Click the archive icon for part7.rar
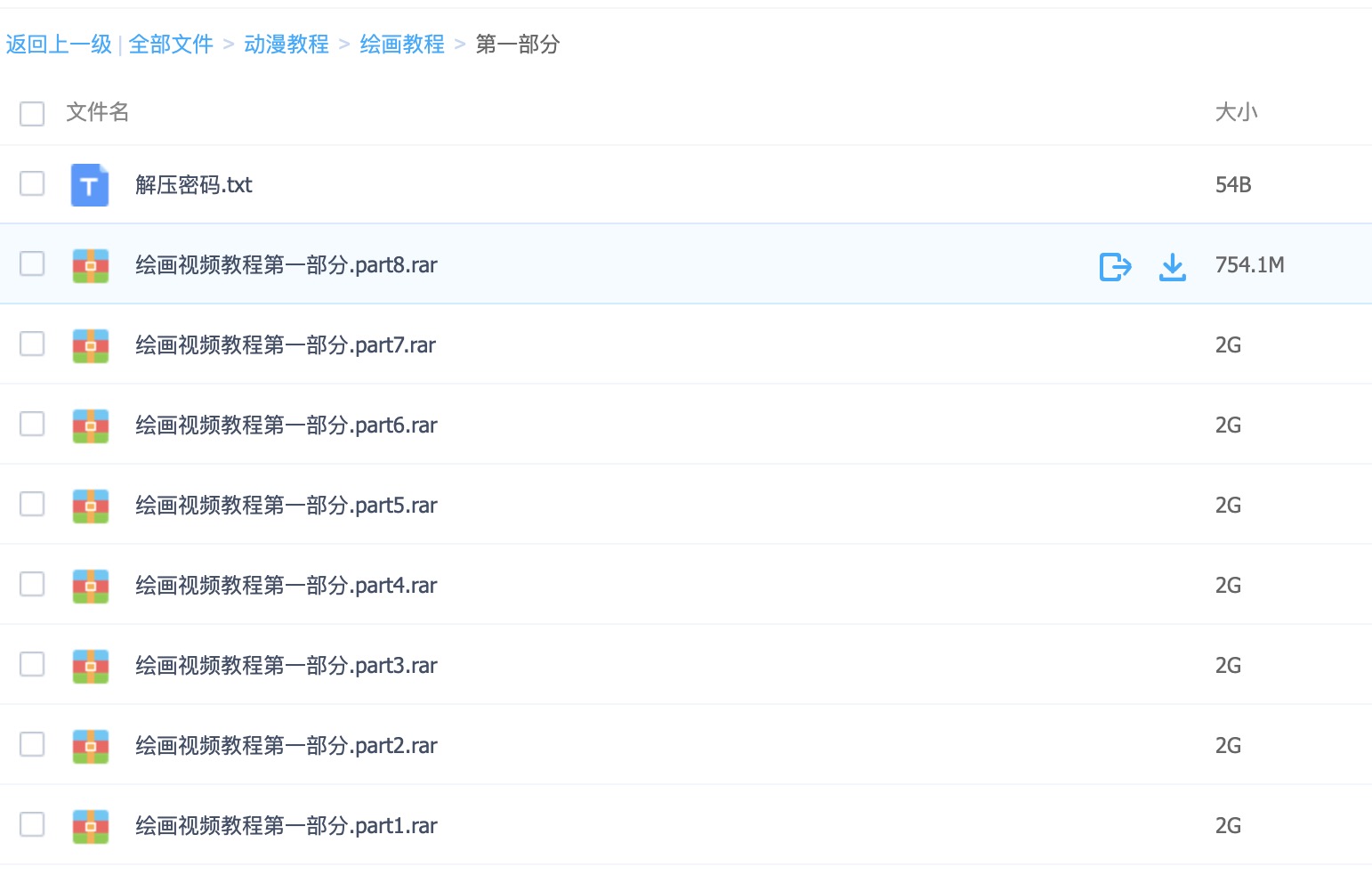Image resolution: width=1372 pixels, height=883 pixels. click(x=91, y=346)
